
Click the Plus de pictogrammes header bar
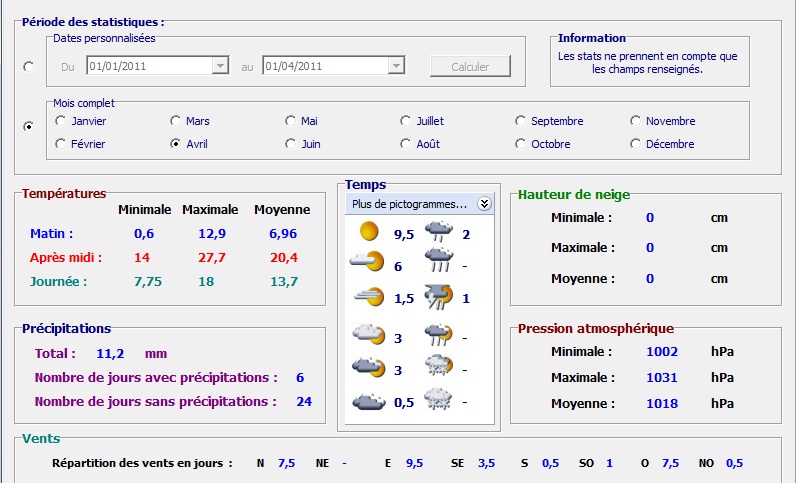[x=419, y=204]
